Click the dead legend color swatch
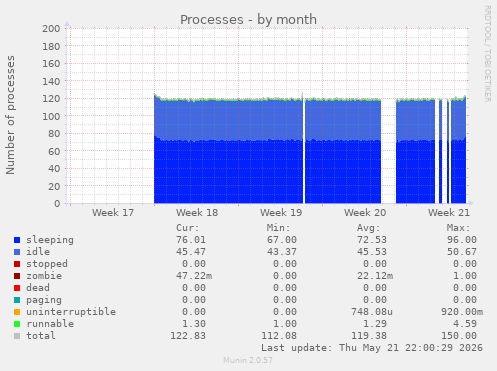 [17, 288]
